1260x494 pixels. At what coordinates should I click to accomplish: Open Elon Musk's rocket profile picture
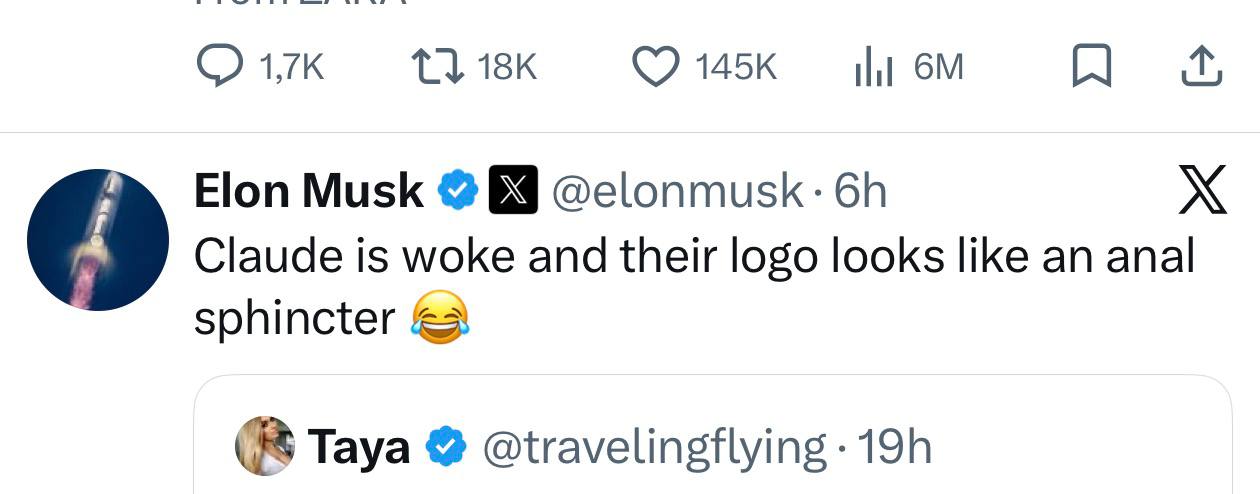(97, 240)
